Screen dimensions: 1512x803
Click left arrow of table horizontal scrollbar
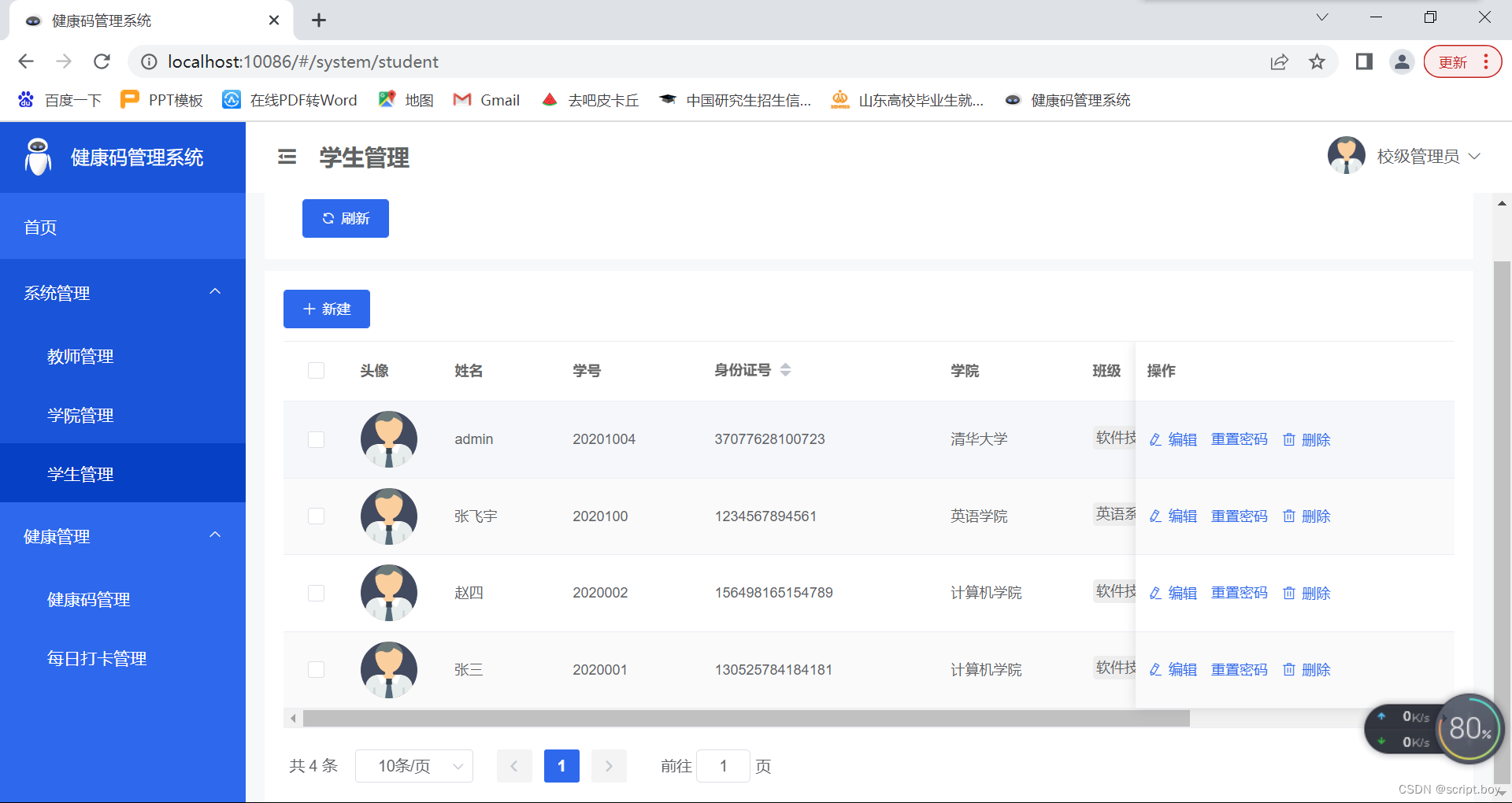[293, 718]
